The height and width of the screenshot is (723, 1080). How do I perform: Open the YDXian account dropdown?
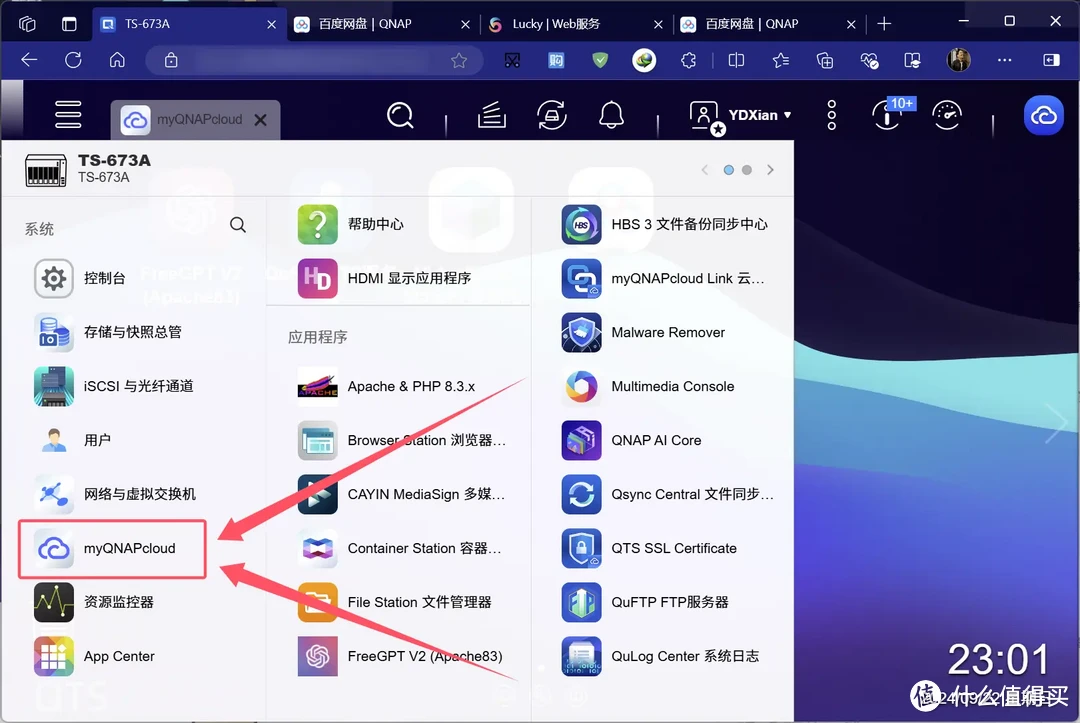740,115
